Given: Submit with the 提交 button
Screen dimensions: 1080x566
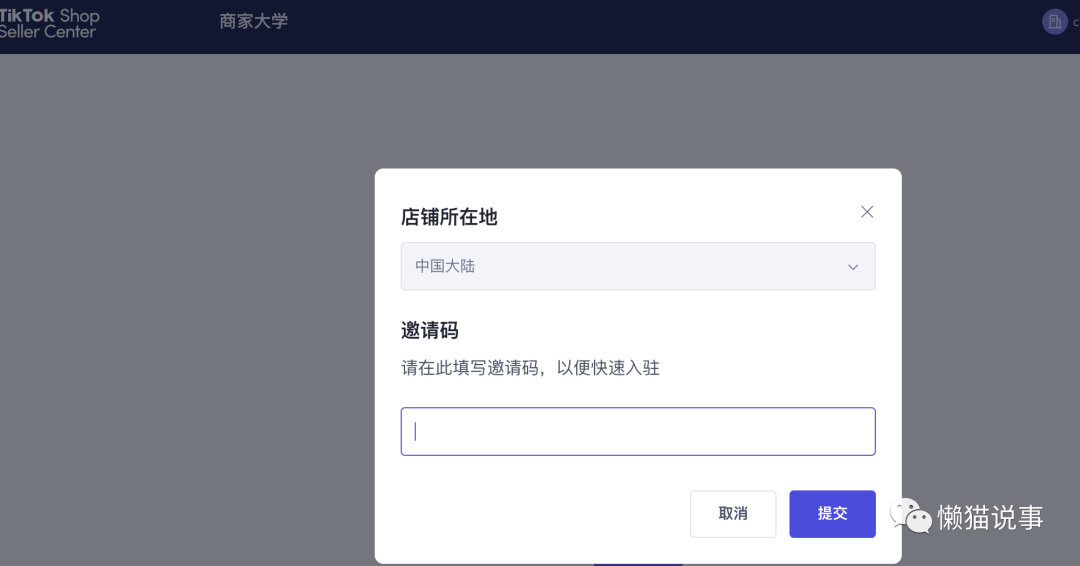Looking at the screenshot, I should coord(832,514).
